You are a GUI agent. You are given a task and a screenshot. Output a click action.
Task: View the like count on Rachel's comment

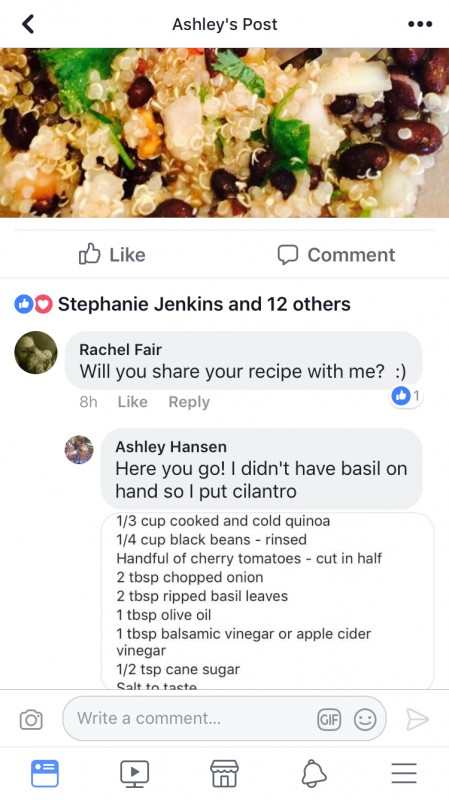tap(407, 395)
